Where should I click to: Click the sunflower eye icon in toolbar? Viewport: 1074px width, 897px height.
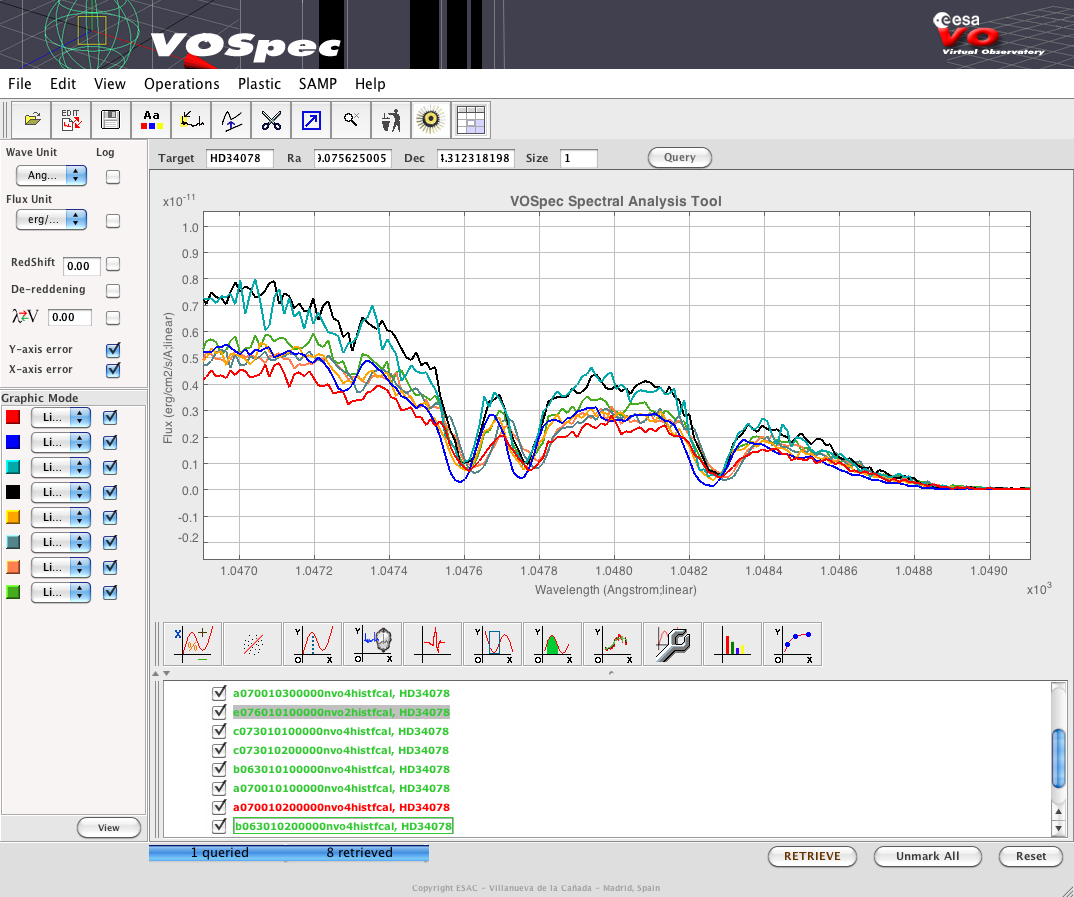[x=430, y=121]
